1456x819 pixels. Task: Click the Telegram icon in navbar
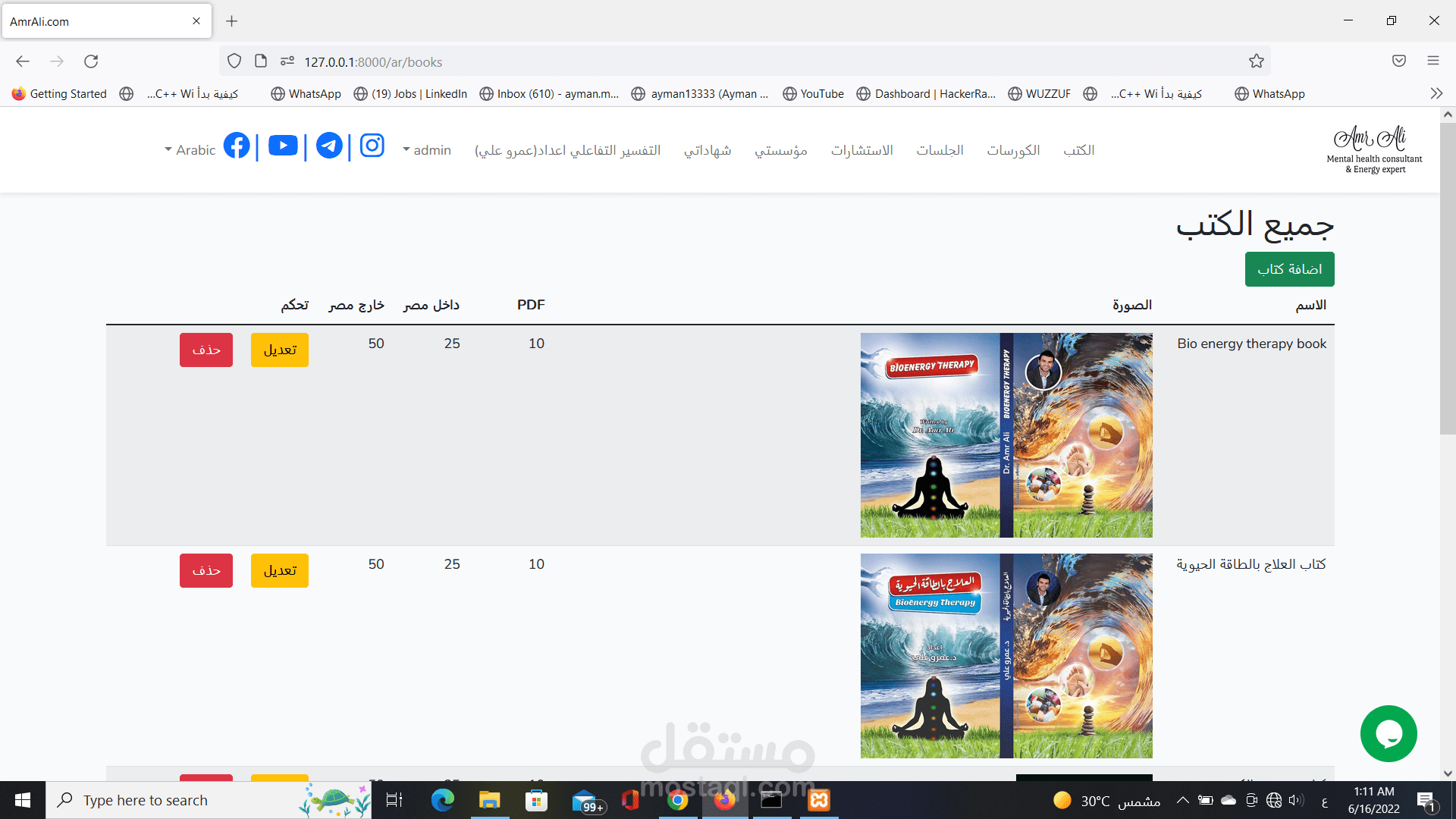(329, 146)
